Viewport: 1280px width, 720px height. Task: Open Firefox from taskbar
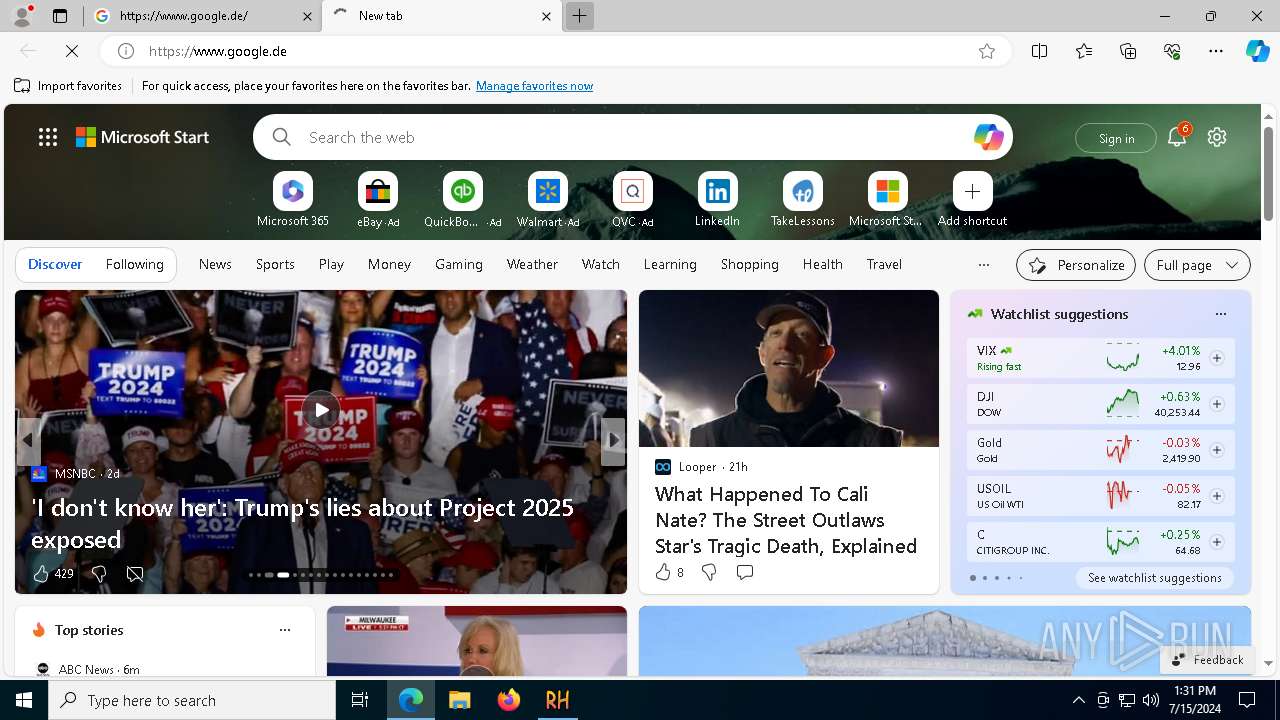click(x=509, y=700)
